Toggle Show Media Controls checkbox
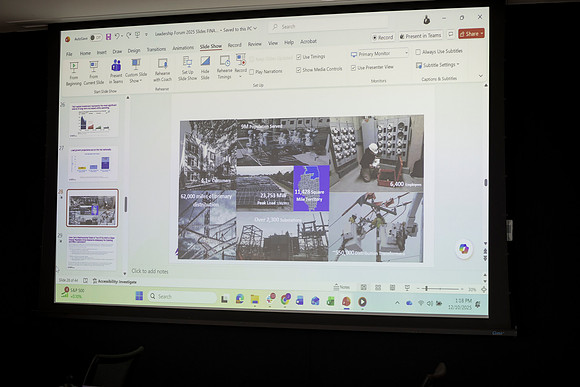This screenshot has width=580, height=387. click(x=299, y=70)
